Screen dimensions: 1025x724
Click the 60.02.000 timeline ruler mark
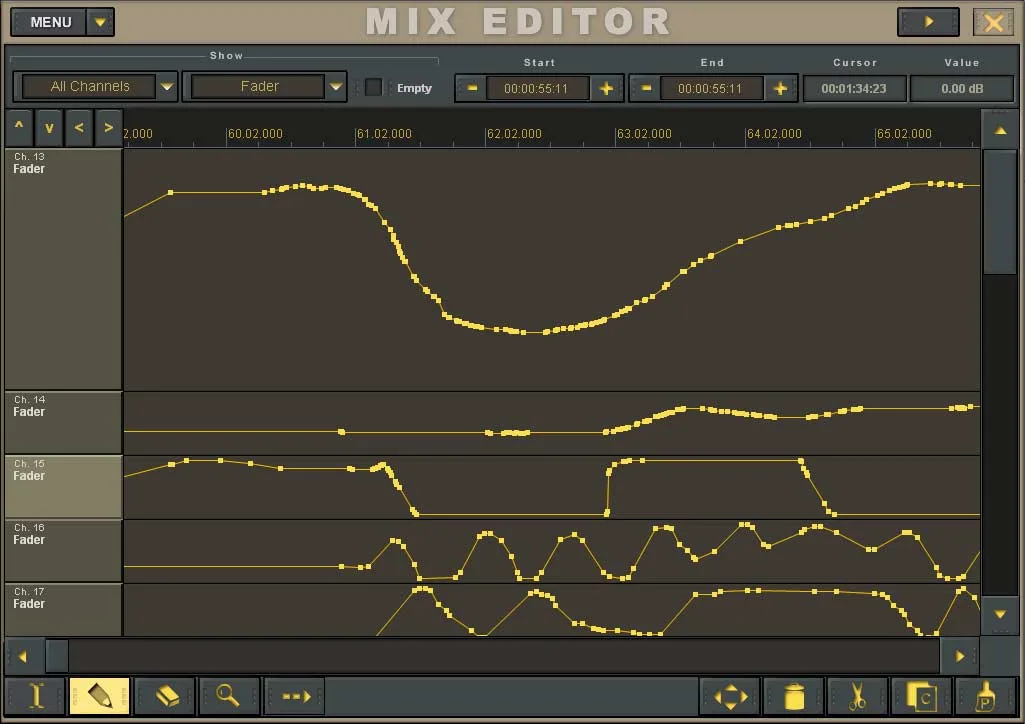(x=255, y=134)
